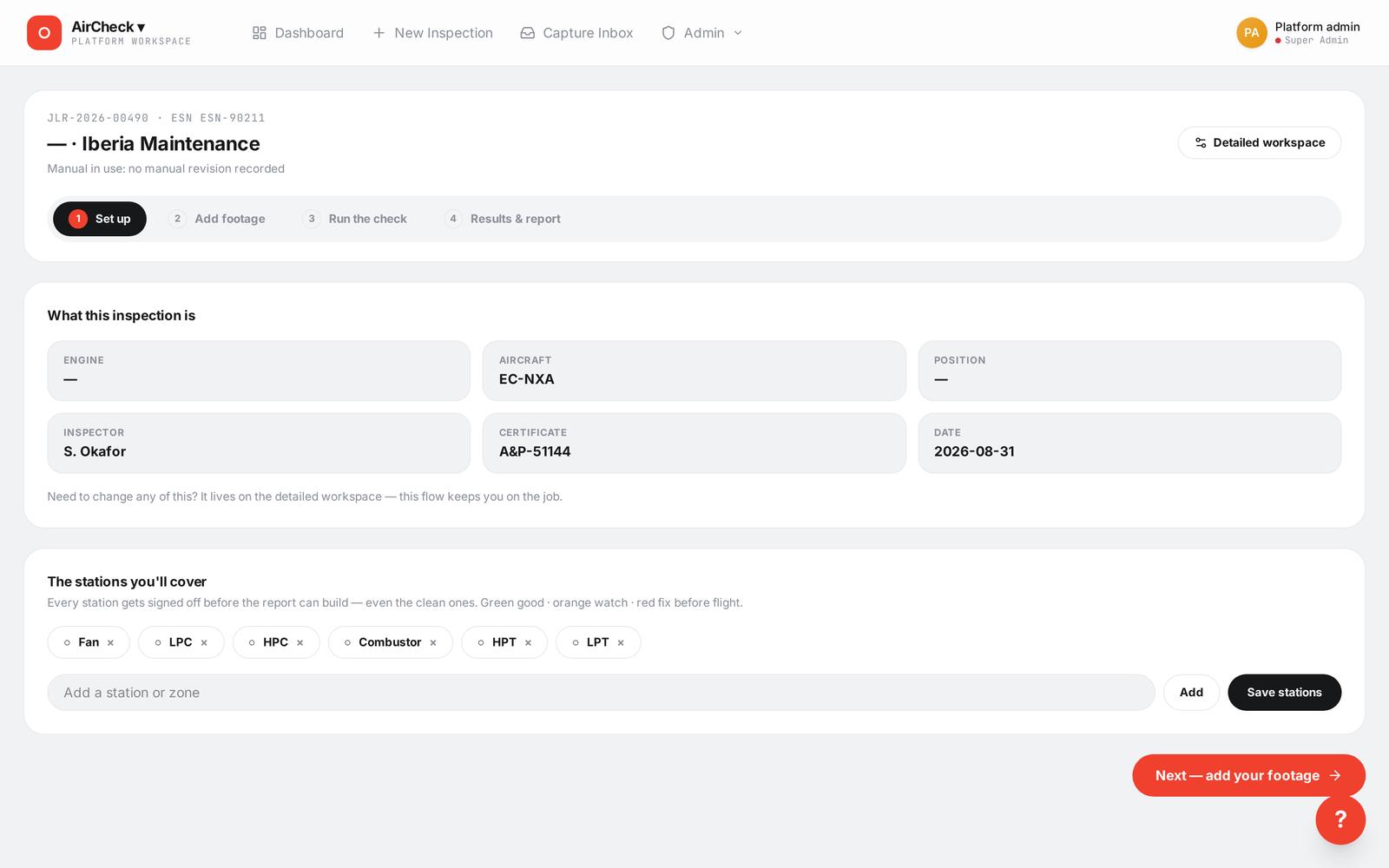Click the red AirCheck logo icon
The width and height of the screenshot is (1389, 868).
pyautogui.click(x=44, y=33)
